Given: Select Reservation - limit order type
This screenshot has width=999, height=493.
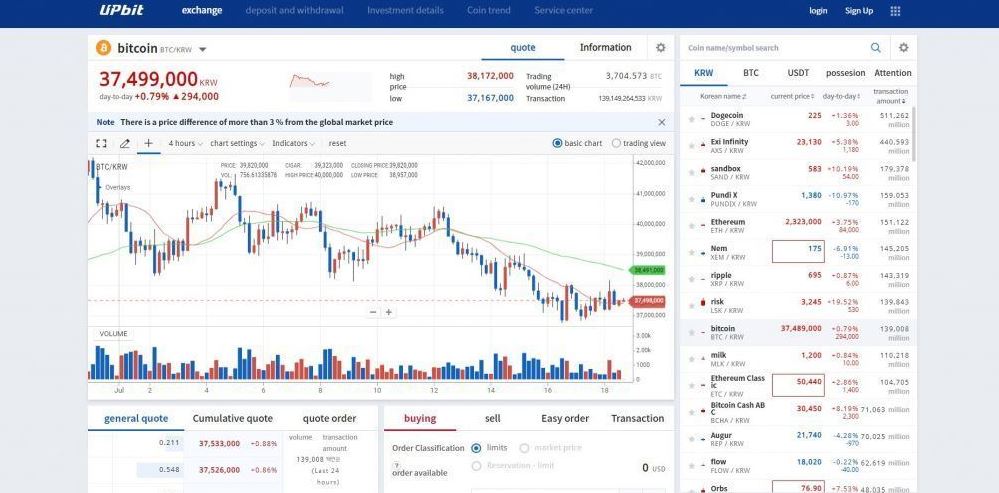Looking at the screenshot, I should (476, 466).
